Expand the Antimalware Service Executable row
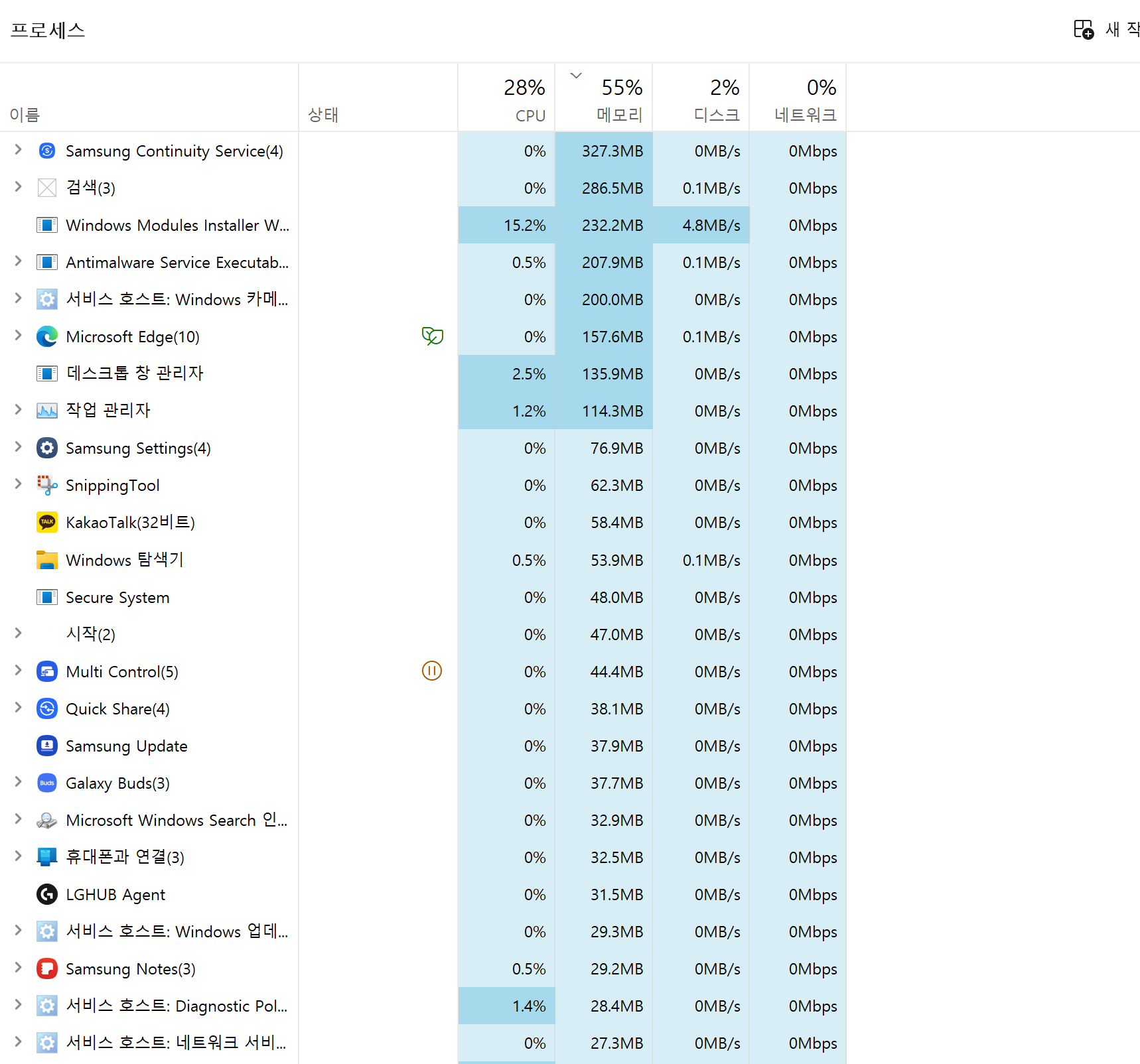 pyautogui.click(x=19, y=261)
